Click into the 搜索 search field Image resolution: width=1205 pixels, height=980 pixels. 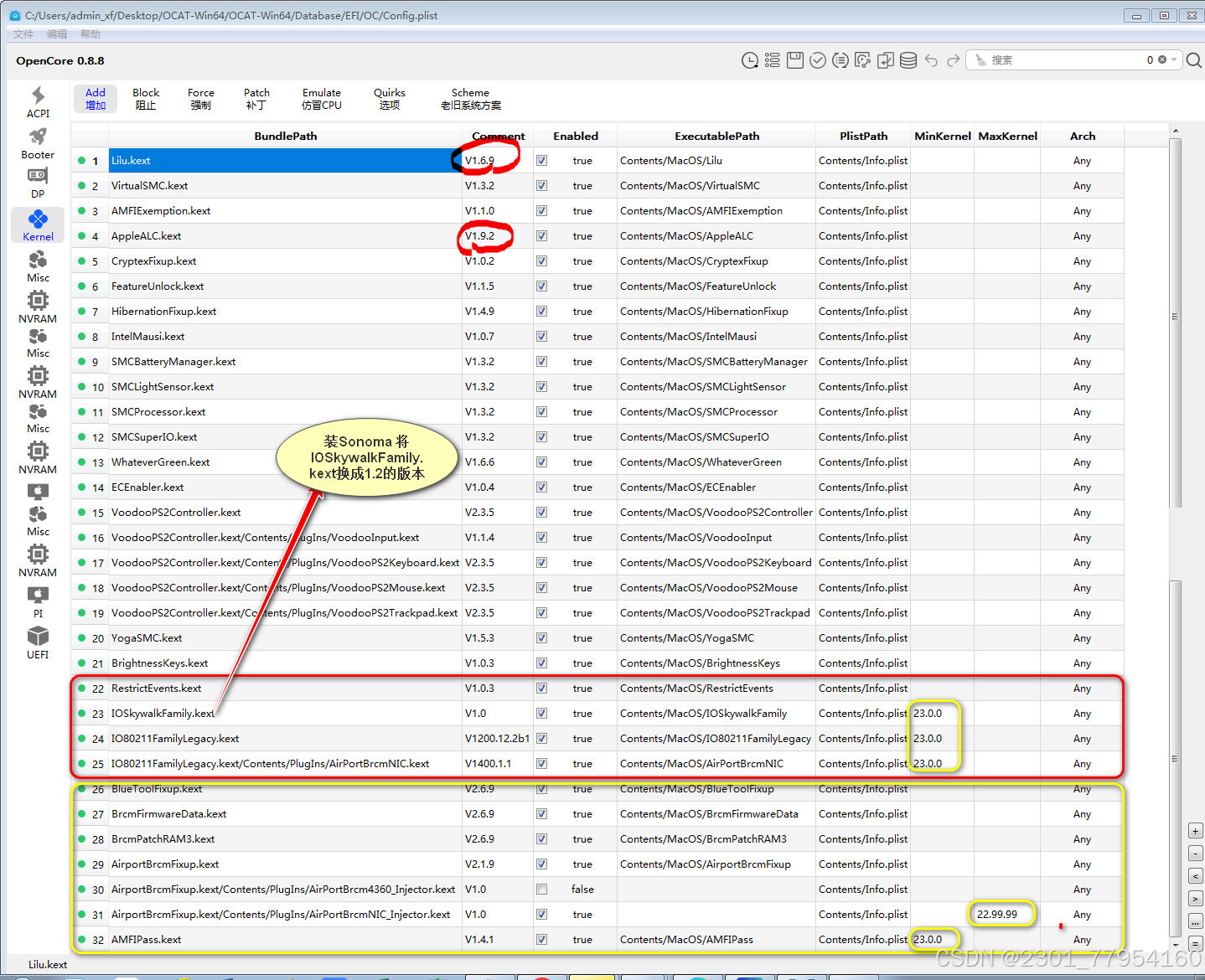1064,60
